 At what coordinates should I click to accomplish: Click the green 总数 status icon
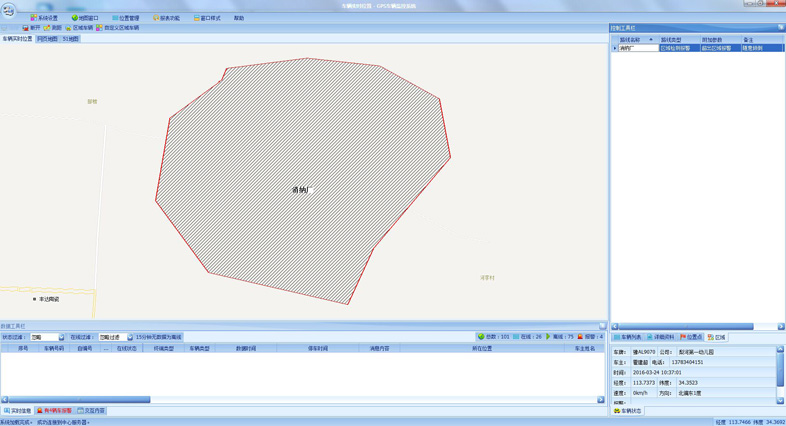point(481,337)
